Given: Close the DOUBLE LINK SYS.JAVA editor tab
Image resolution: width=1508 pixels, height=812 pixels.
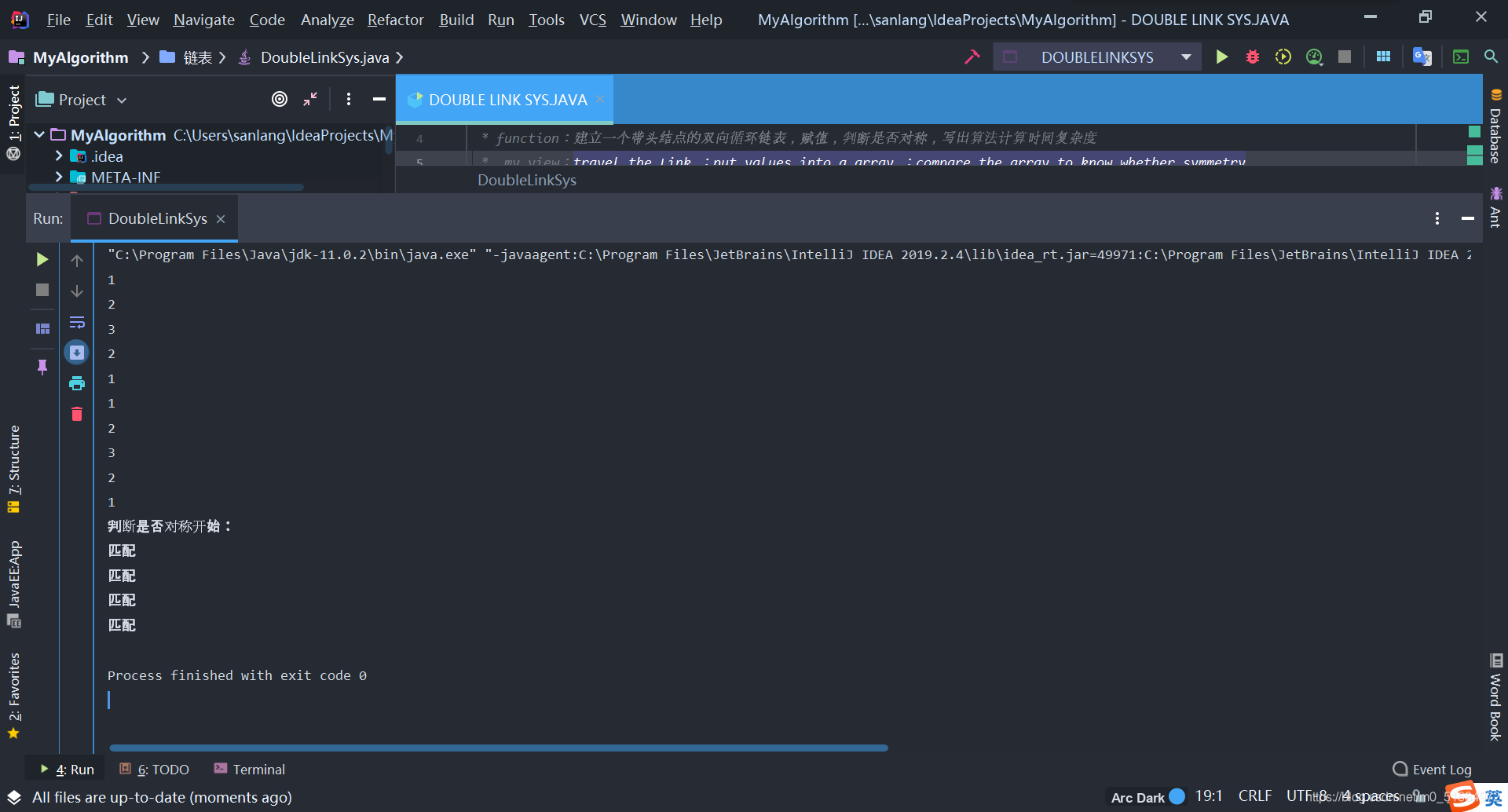Looking at the screenshot, I should coord(600,99).
